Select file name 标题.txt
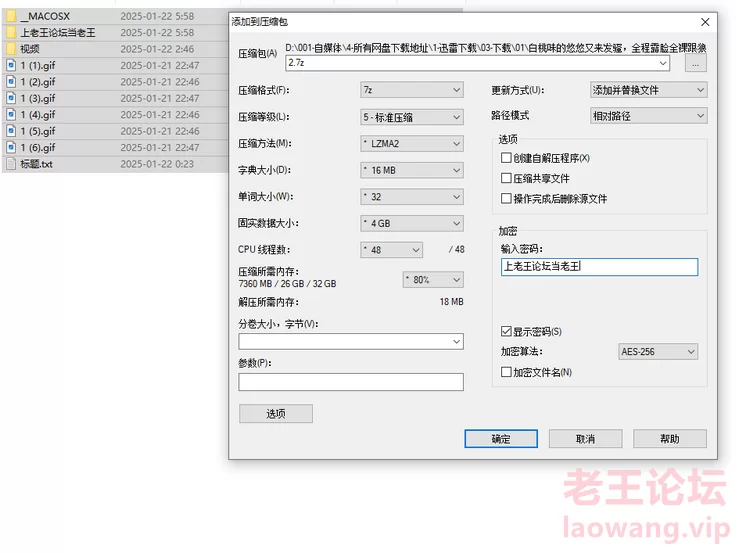 36,164
